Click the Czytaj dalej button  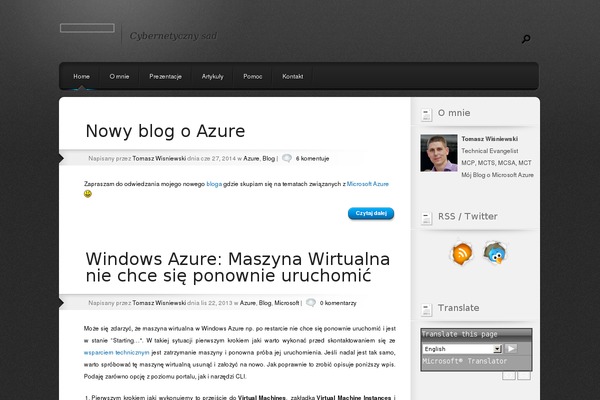click(x=371, y=213)
